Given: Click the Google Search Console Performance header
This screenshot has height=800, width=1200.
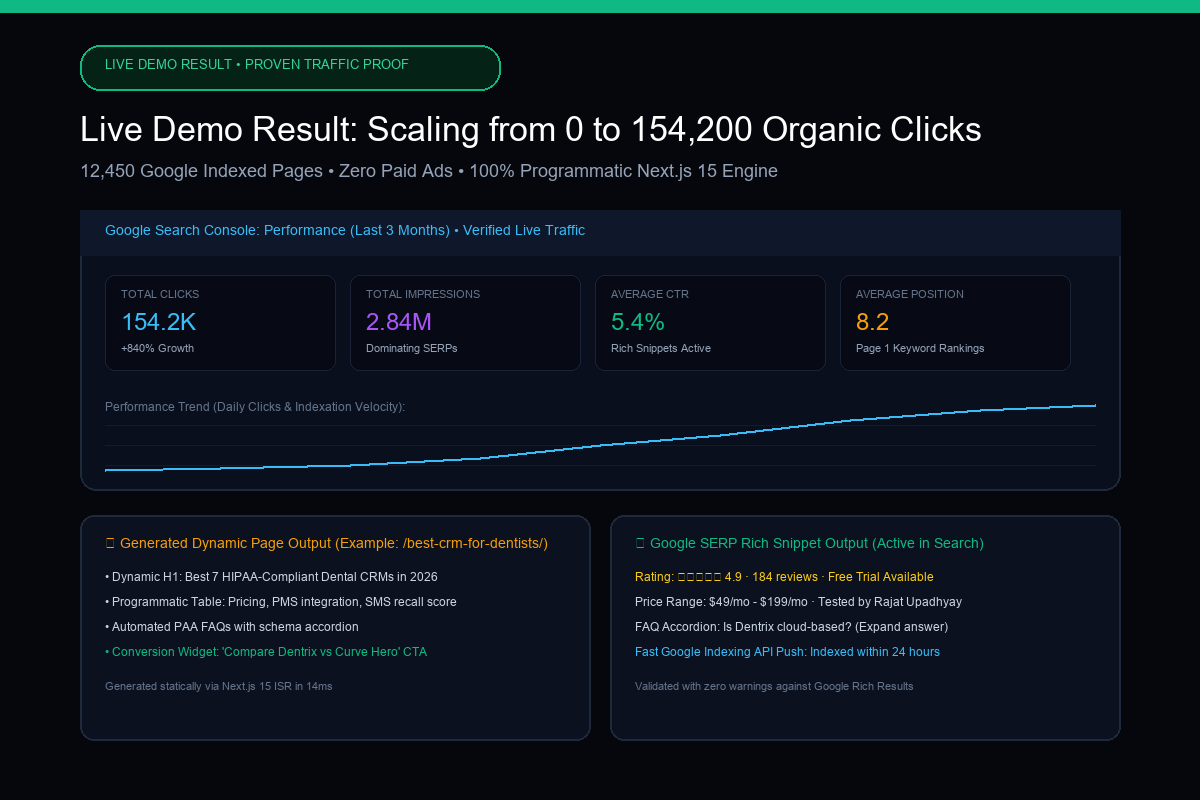Looking at the screenshot, I should pos(600,231).
